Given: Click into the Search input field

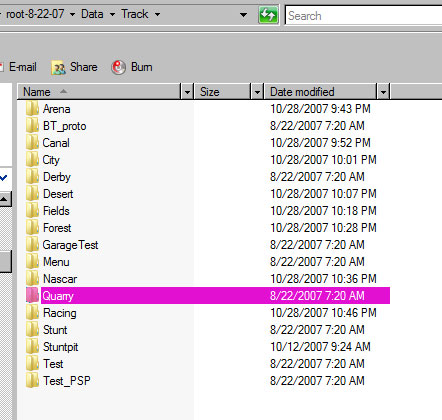Looking at the screenshot, I should [x=364, y=15].
